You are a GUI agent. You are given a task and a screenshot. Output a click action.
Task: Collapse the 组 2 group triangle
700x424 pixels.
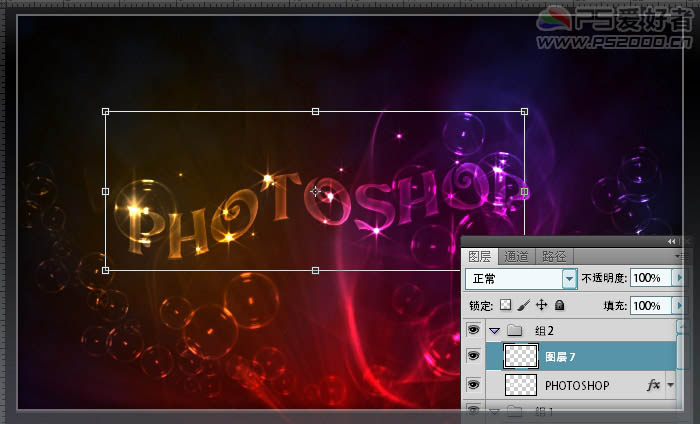[x=494, y=330]
